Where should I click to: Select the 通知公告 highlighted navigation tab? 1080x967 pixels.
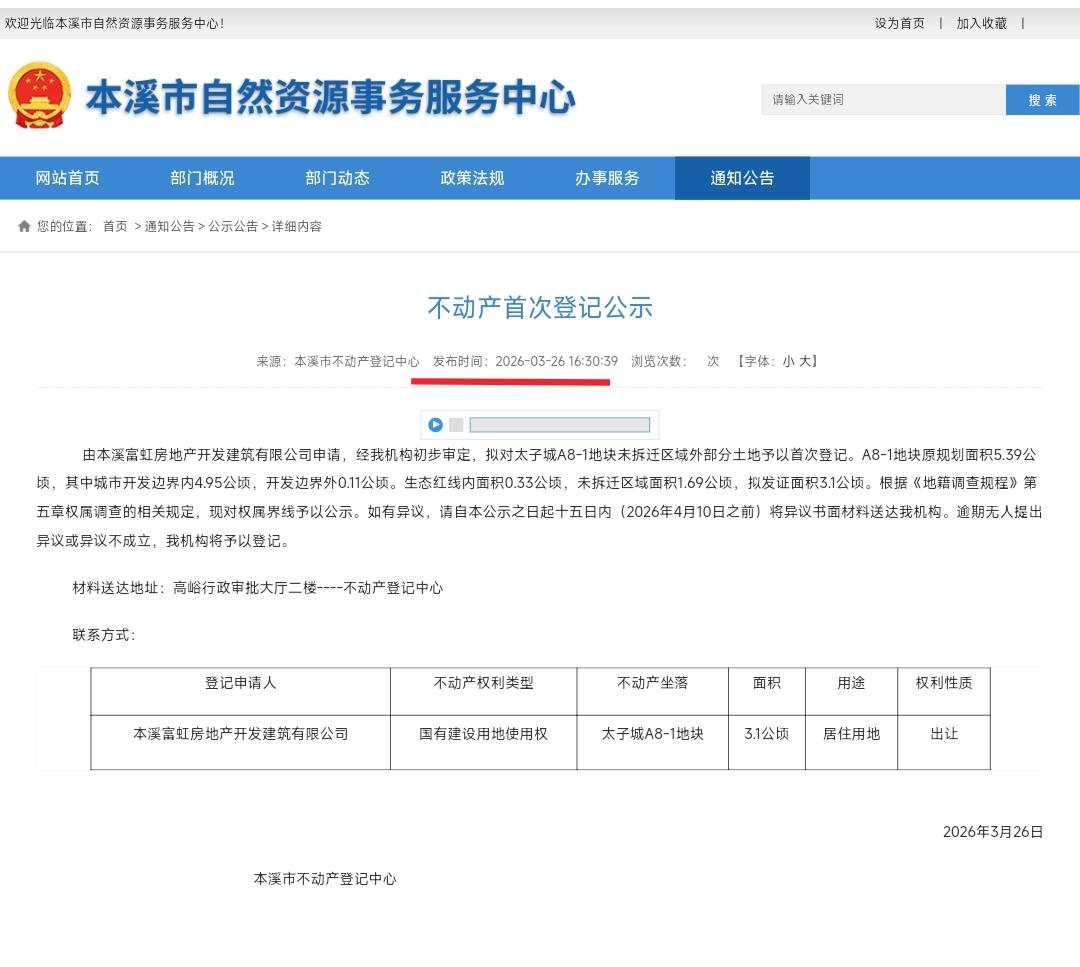click(742, 177)
